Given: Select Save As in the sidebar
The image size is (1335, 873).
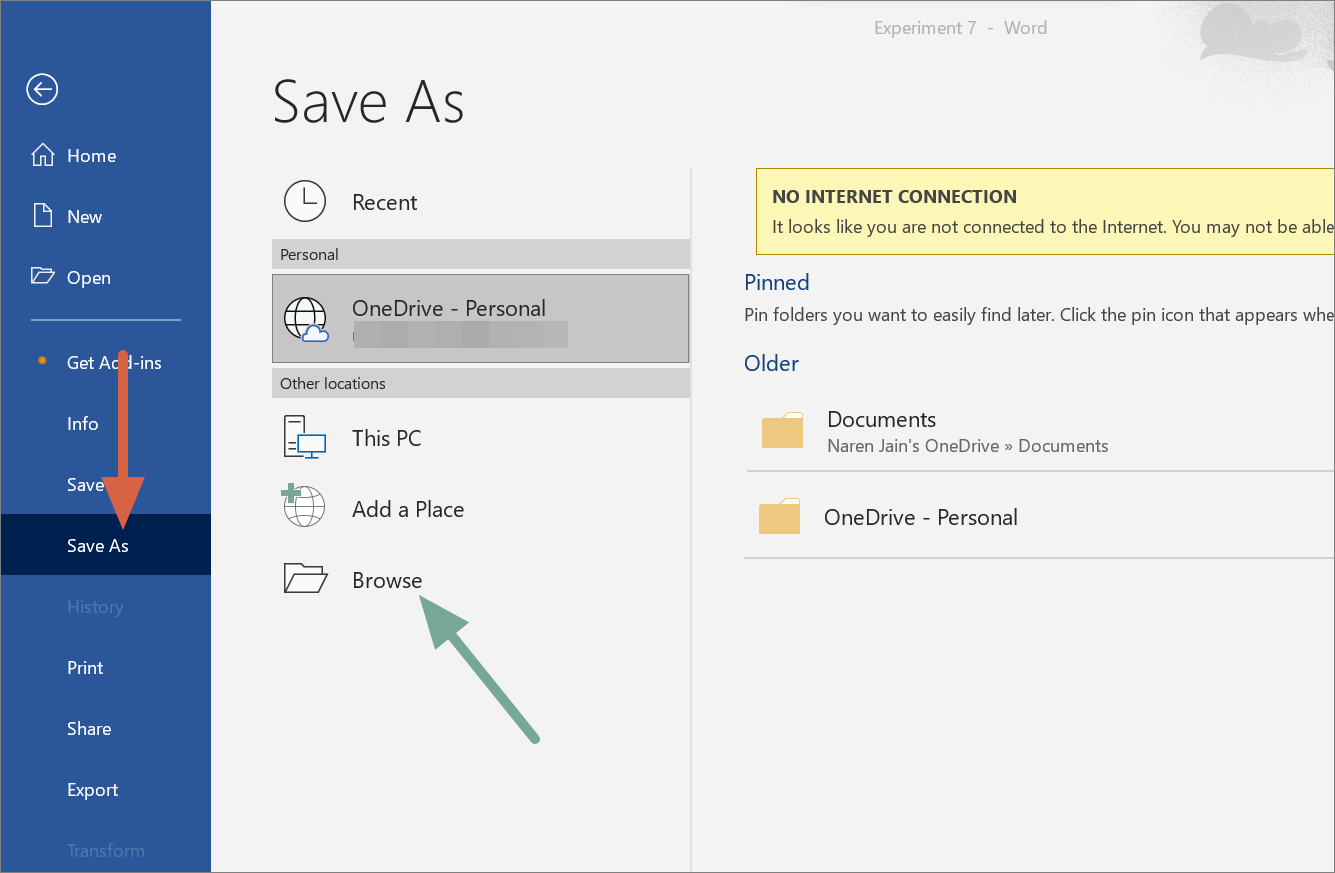Looking at the screenshot, I should pos(97,546).
